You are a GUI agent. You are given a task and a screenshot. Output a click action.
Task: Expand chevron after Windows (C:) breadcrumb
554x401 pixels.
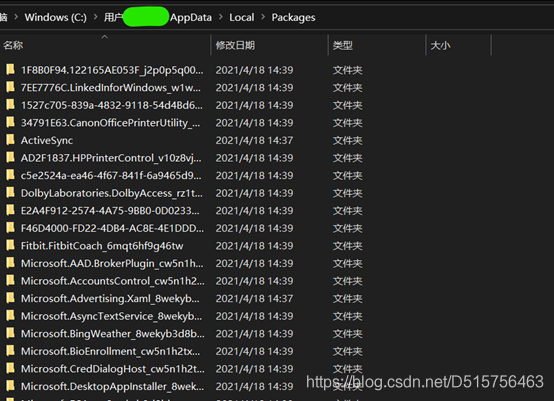click(95, 17)
